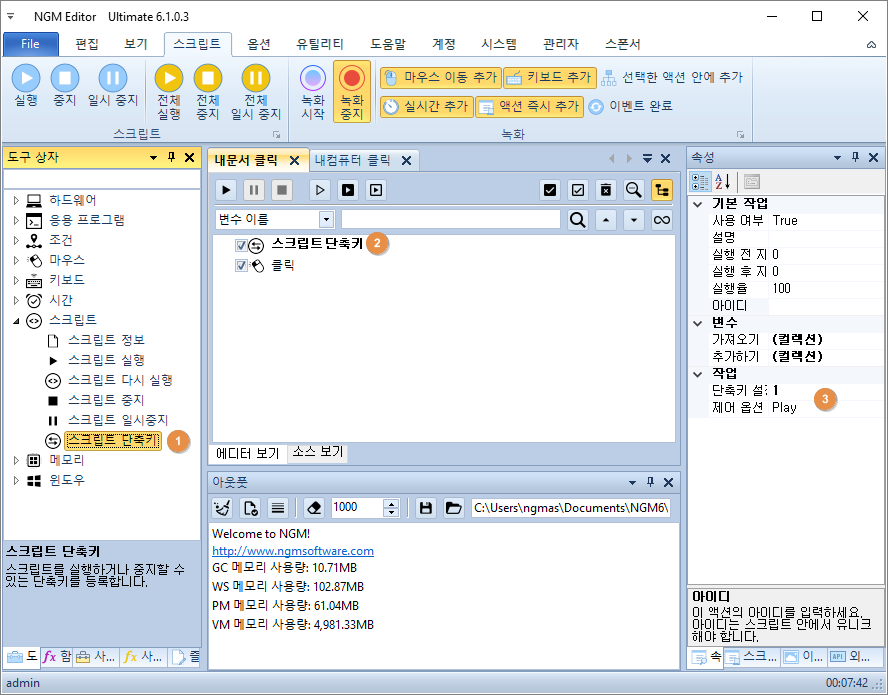
Task: Switch to the 보기 ribbon tab
Action: 136,44
